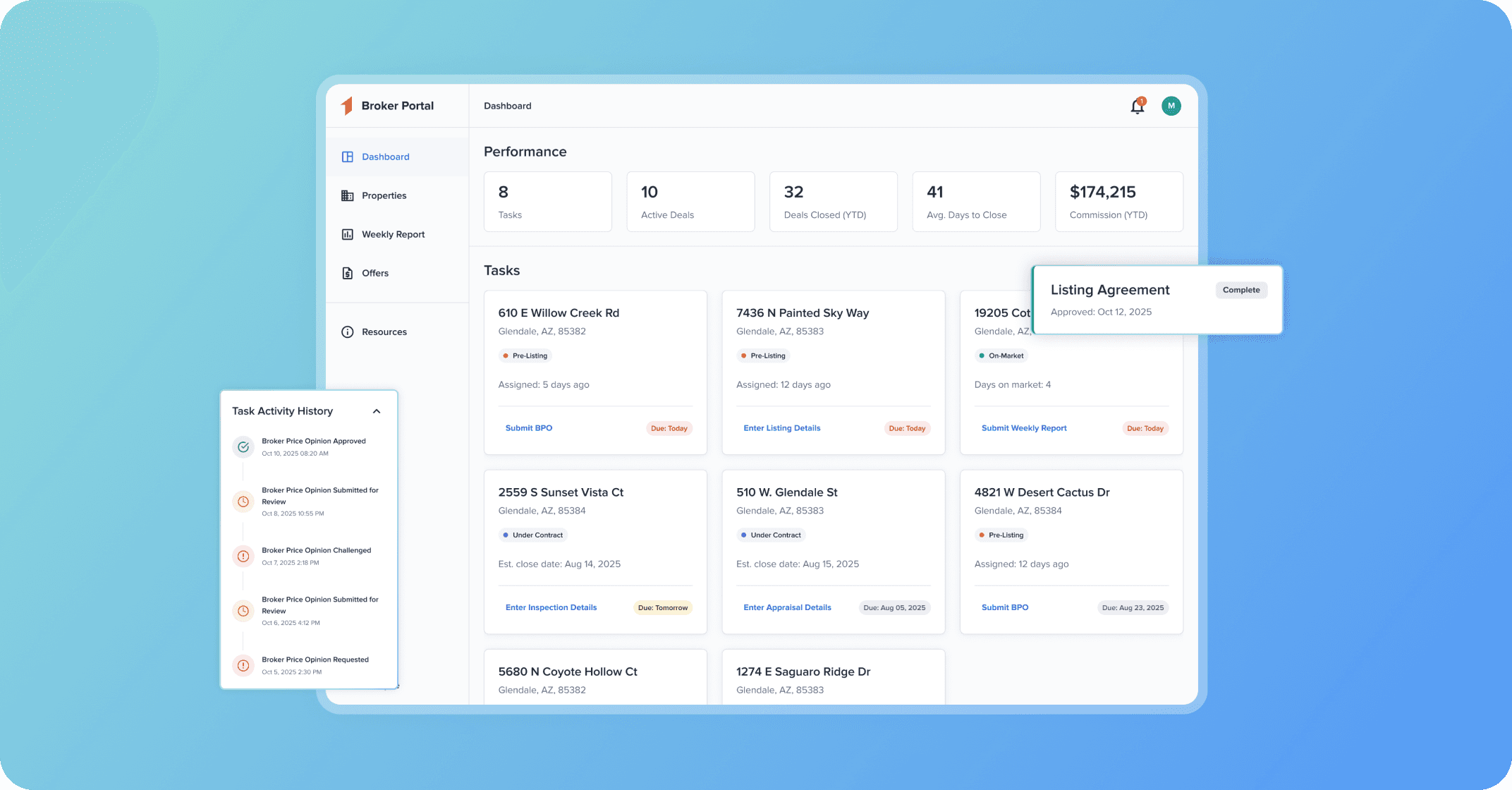Click the Weekly Report chart icon
The image size is (1512, 790).
[347, 234]
